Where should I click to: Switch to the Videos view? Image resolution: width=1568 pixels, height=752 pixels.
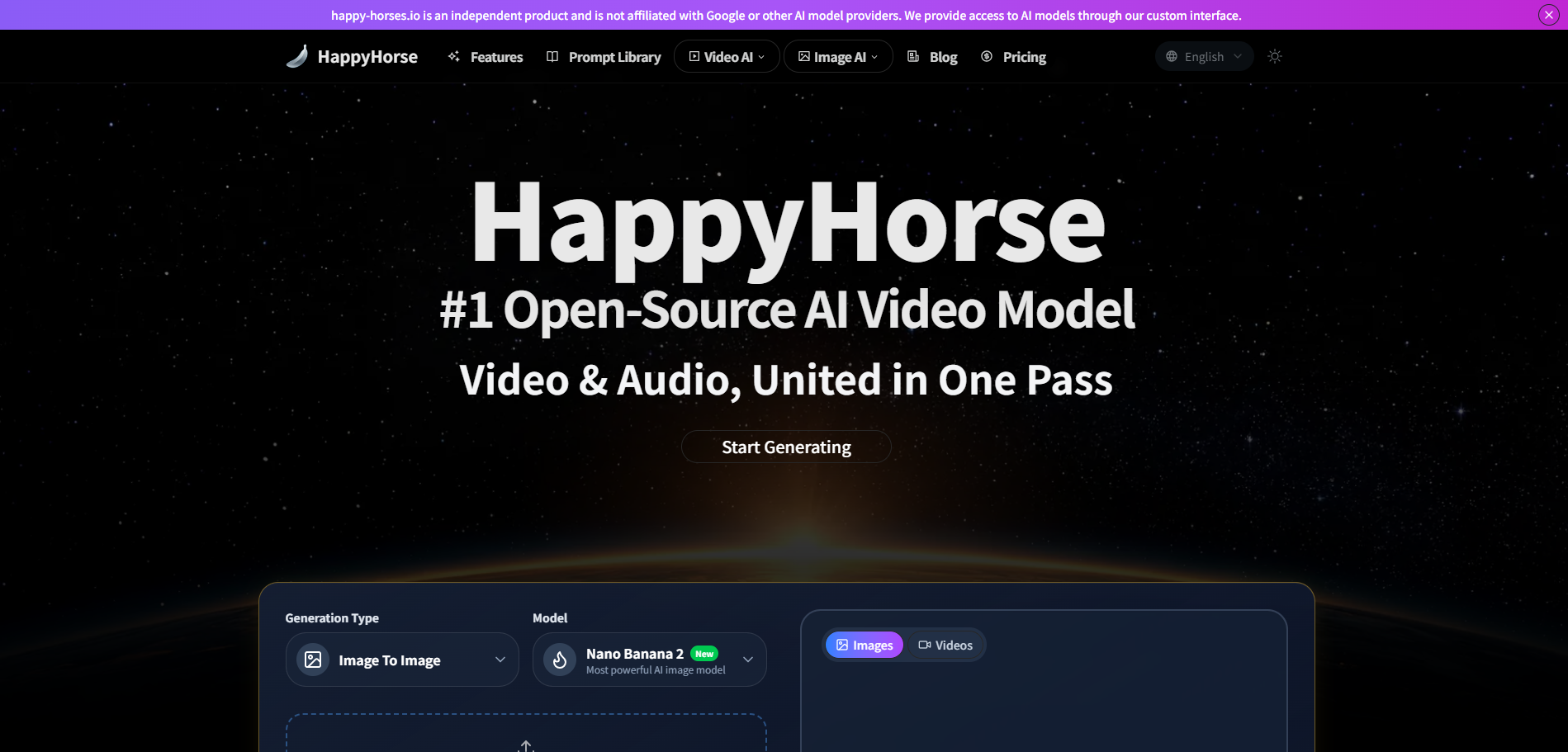[945, 645]
